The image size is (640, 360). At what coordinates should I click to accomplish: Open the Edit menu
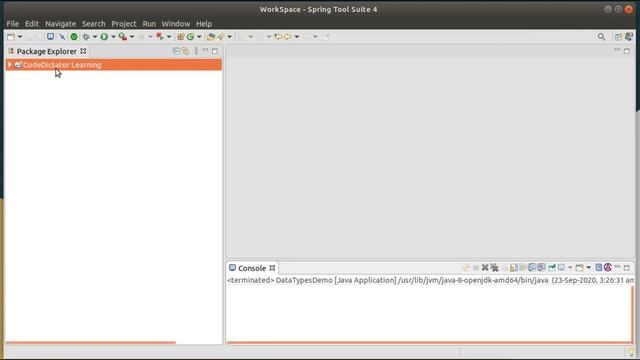(x=32, y=24)
